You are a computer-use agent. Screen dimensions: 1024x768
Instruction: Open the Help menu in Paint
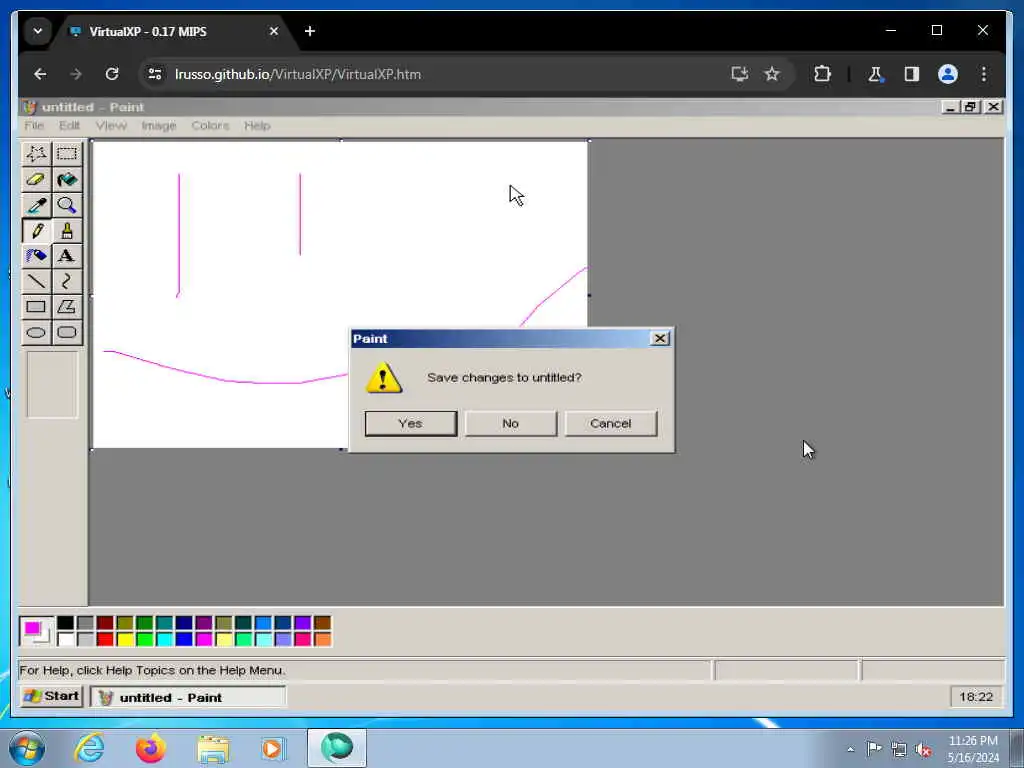[257, 125]
